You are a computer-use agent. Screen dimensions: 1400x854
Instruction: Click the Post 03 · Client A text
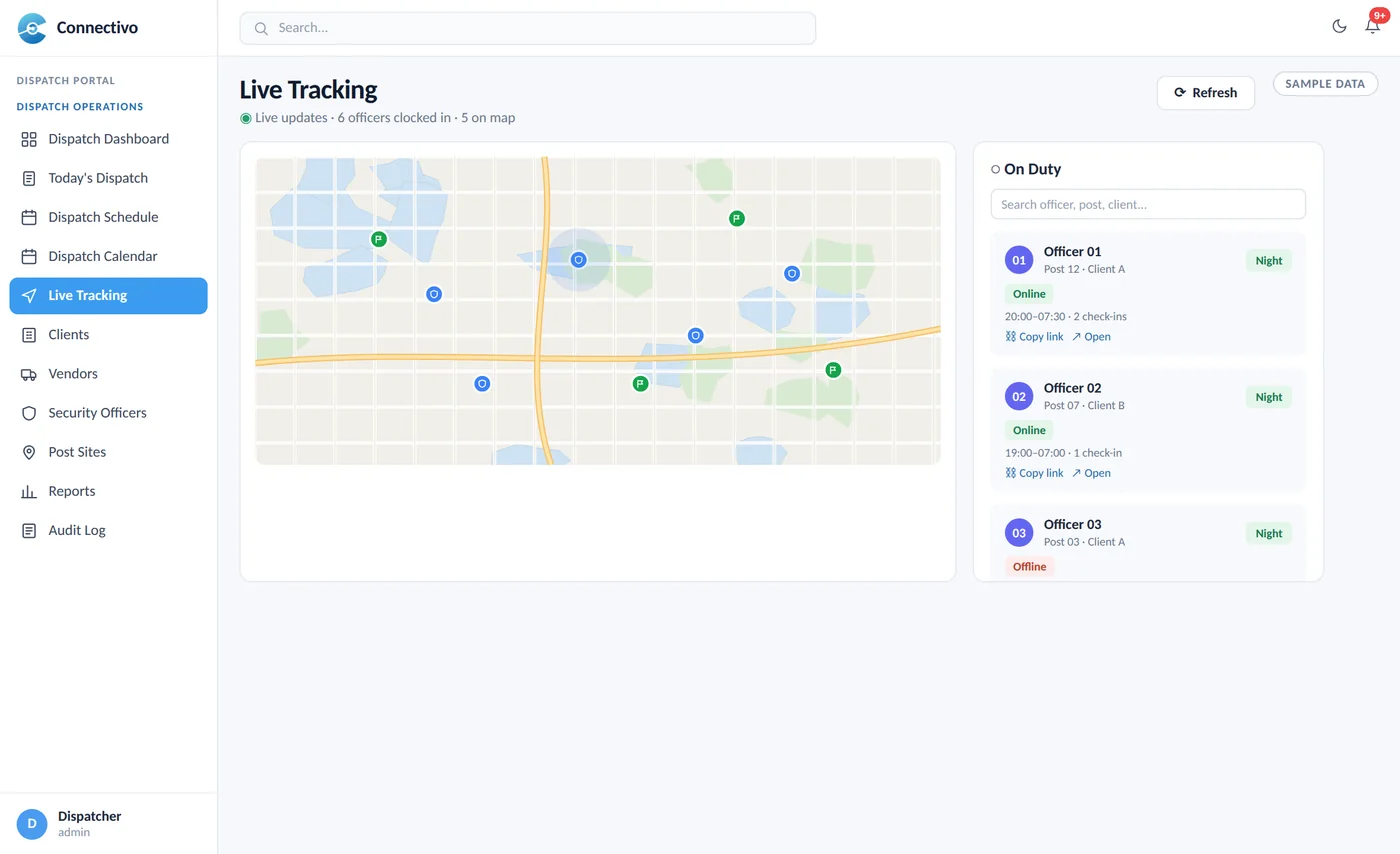click(1085, 542)
